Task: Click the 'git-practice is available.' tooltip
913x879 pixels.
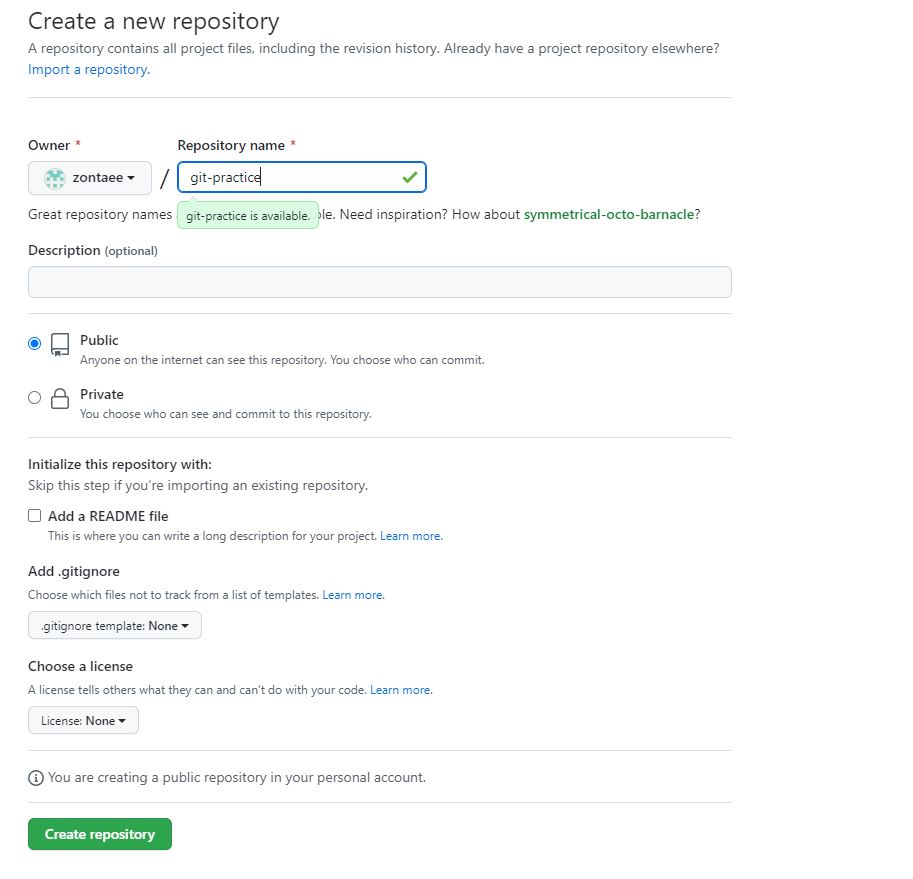Action: (247, 215)
